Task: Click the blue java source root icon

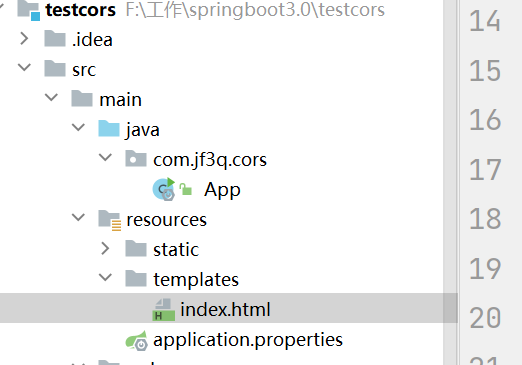Action: click(109, 129)
